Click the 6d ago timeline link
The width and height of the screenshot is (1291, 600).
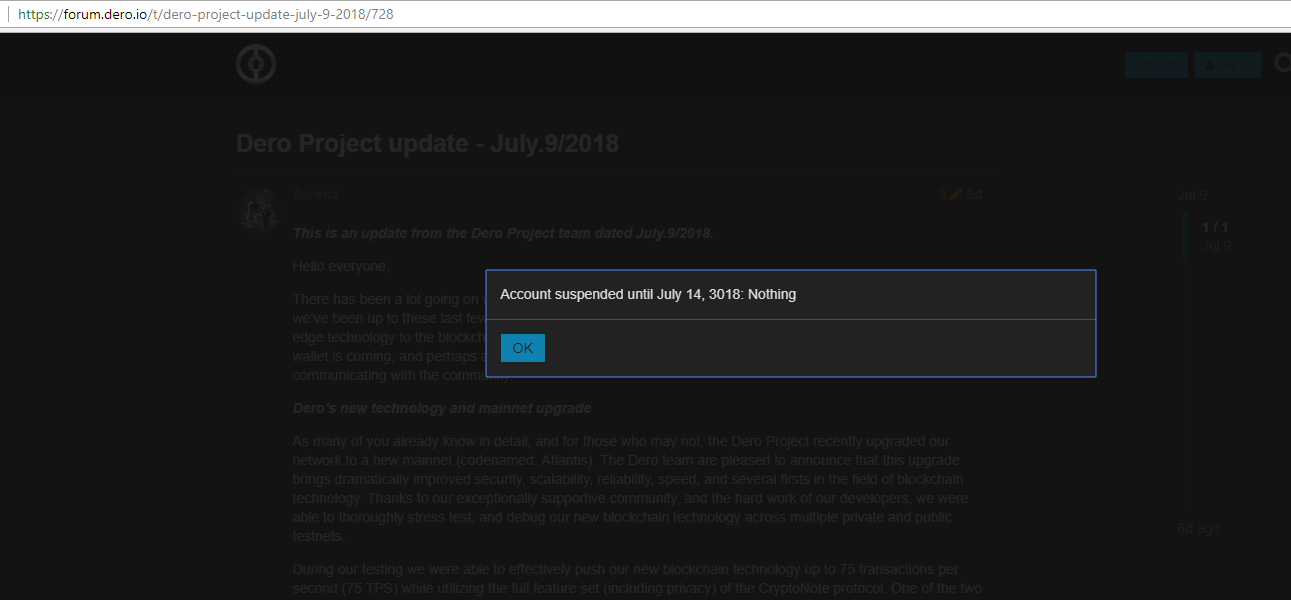pos(1198,528)
